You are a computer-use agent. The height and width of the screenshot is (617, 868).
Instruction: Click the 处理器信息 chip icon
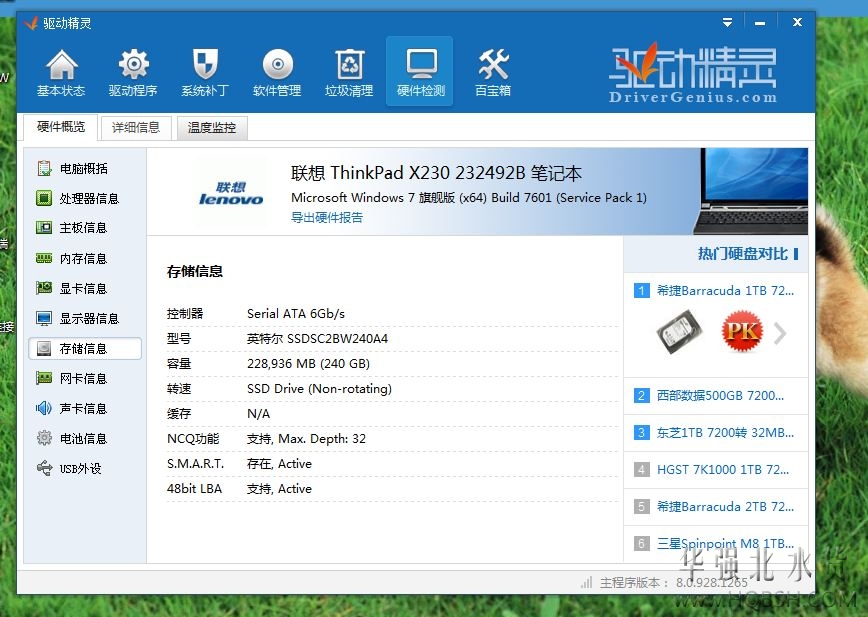point(44,198)
